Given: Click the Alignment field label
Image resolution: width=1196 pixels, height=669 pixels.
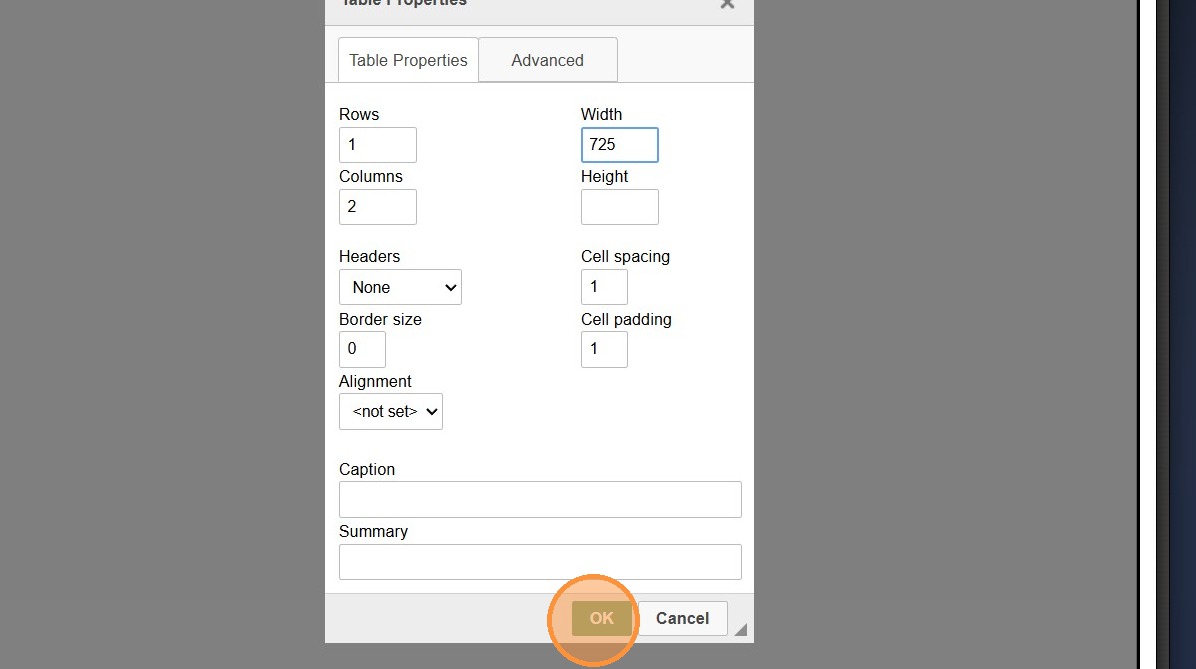Looking at the screenshot, I should 375,381.
